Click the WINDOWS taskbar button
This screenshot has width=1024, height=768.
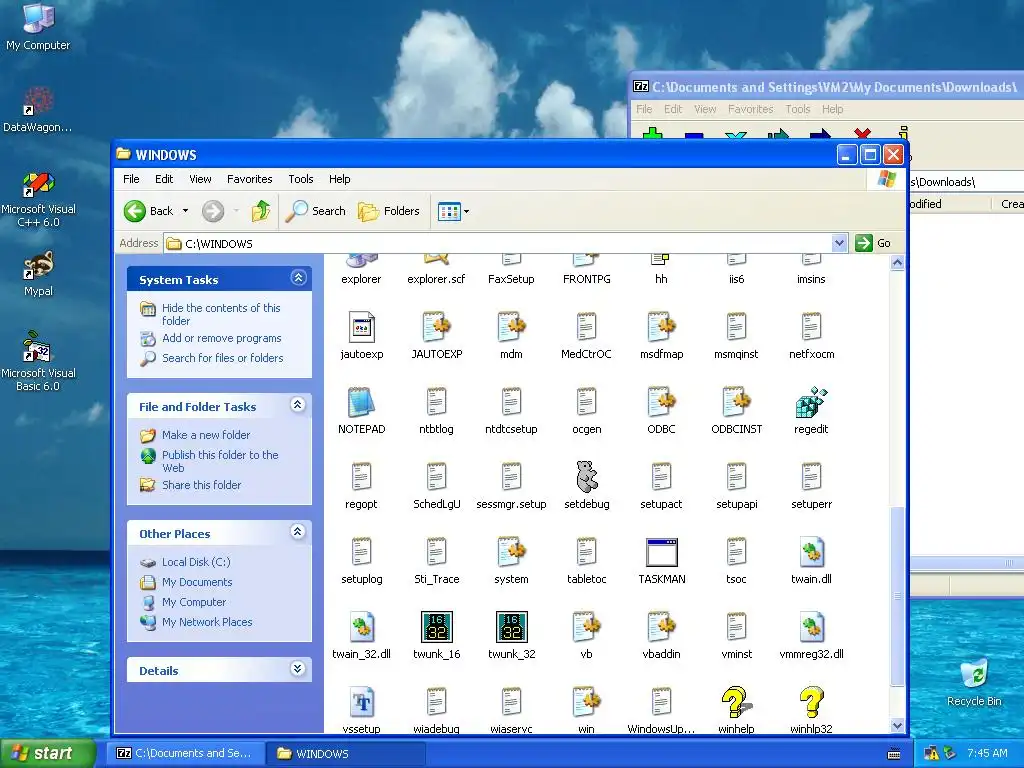346,753
